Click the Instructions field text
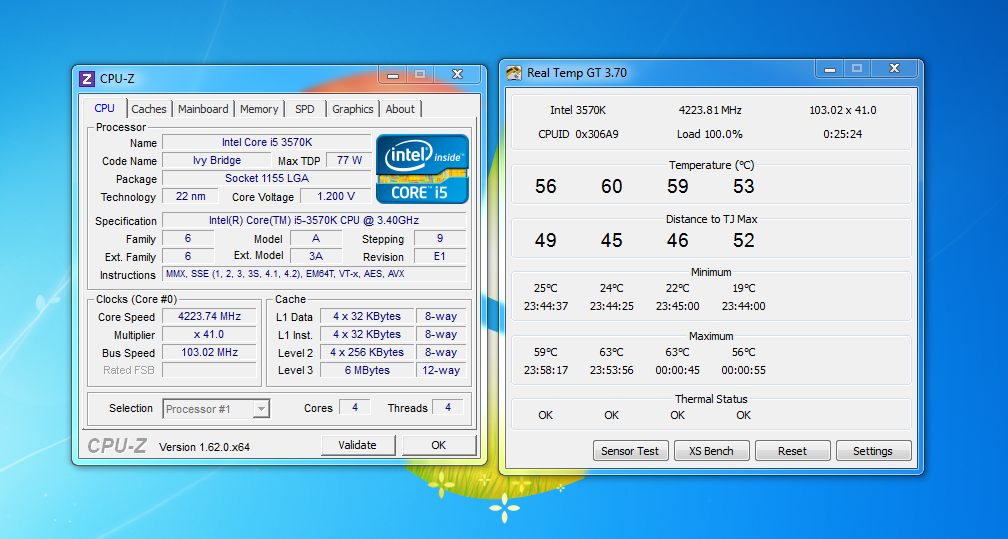The width and height of the screenshot is (1008, 539). pos(314,274)
